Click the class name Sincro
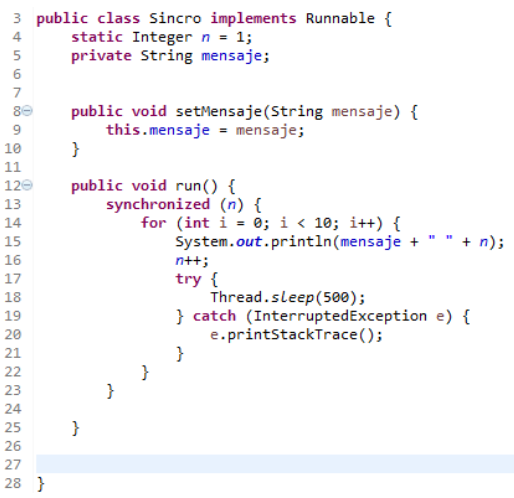 click(x=175, y=18)
